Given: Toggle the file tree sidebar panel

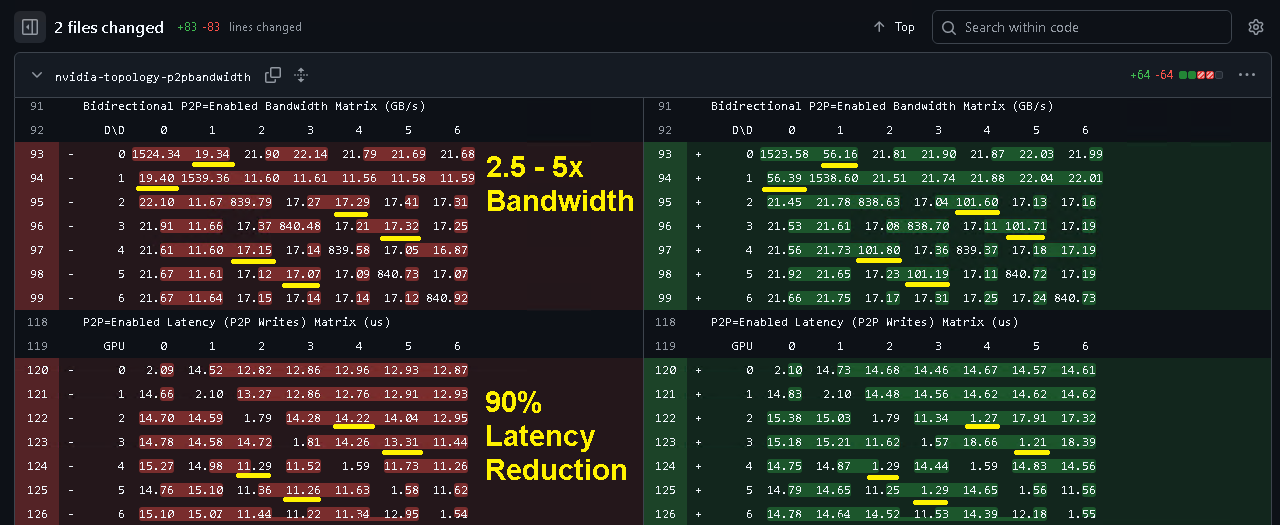Looking at the screenshot, I should (x=29, y=27).
